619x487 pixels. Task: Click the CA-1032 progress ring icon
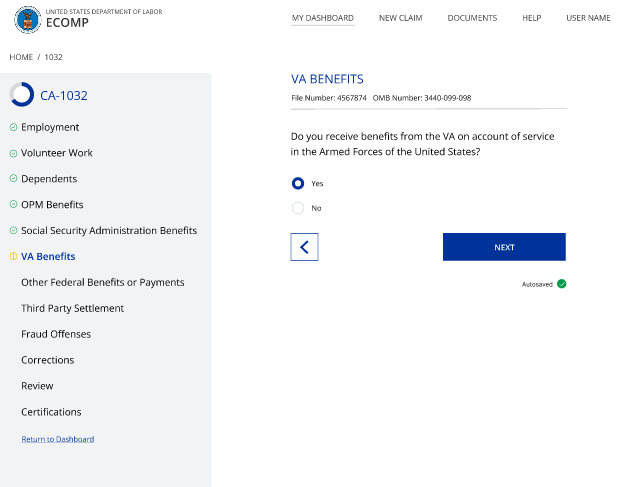point(22,95)
